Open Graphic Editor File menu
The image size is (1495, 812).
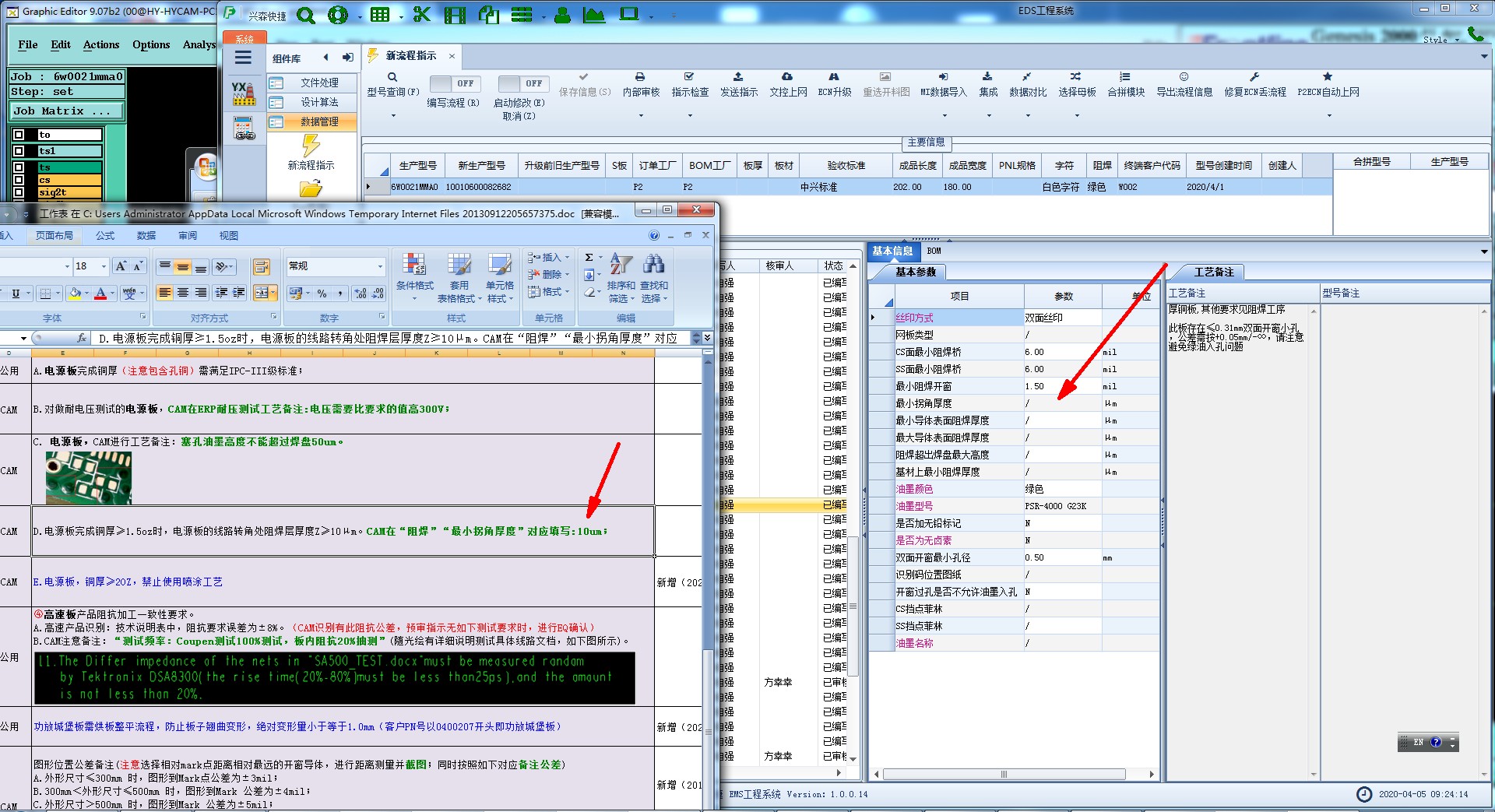(28, 45)
